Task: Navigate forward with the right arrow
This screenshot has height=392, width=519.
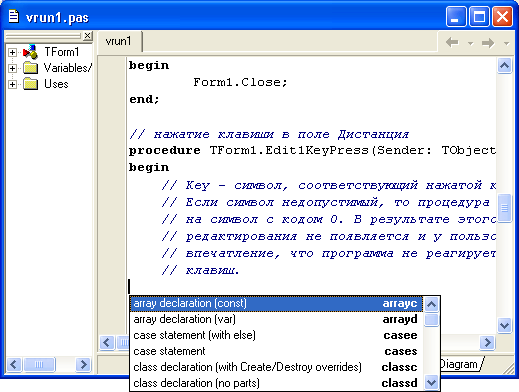Action: pos(488,43)
